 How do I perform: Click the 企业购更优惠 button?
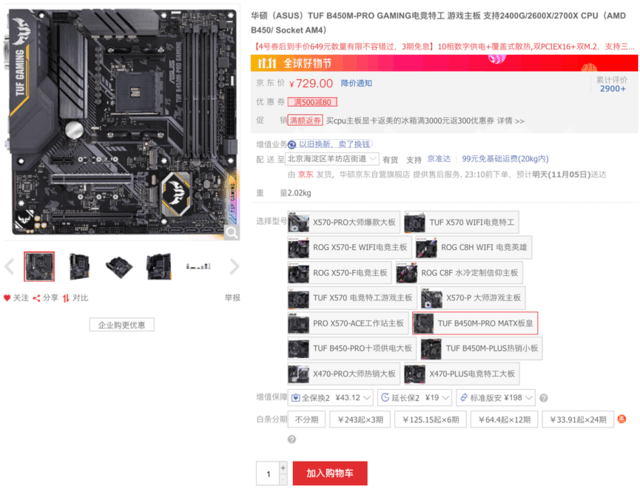point(122,325)
